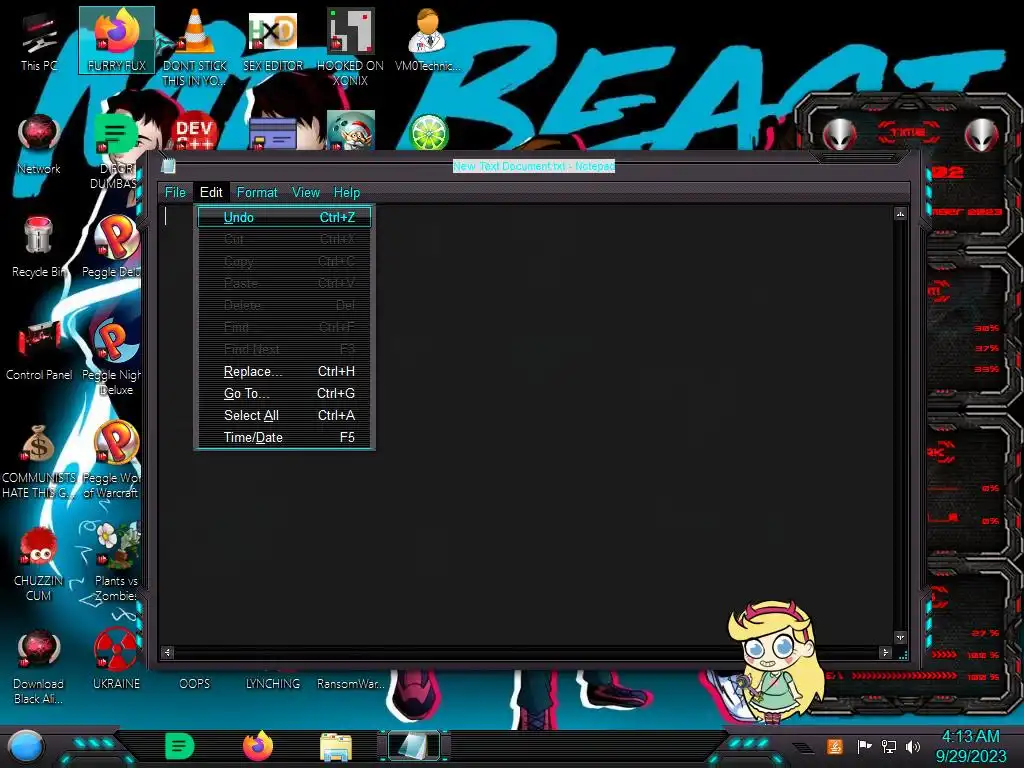This screenshot has height=768, width=1024.
Task: Choose Select All from the Edit menu
Action: click(x=284, y=415)
